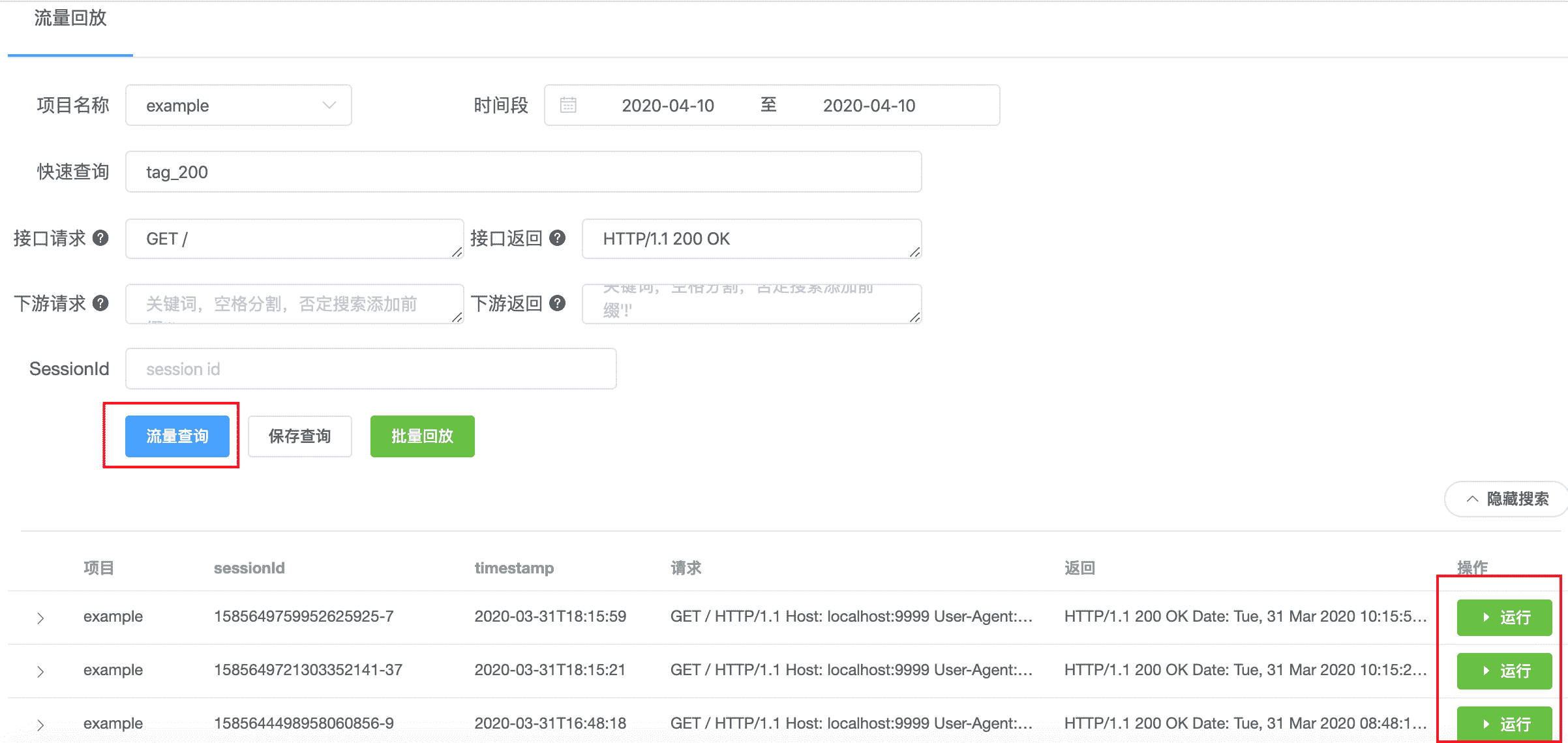Click the 快速查询 field containing tag_200
1568x743 pixels.
(x=523, y=172)
